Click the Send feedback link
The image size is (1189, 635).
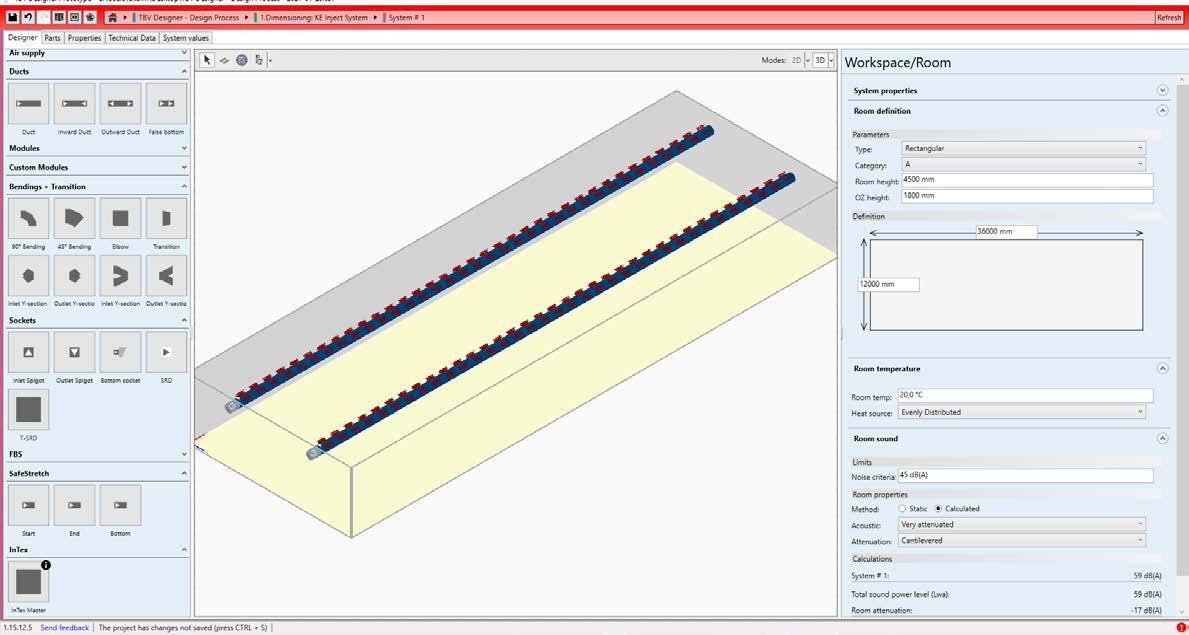tap(64, 627)
